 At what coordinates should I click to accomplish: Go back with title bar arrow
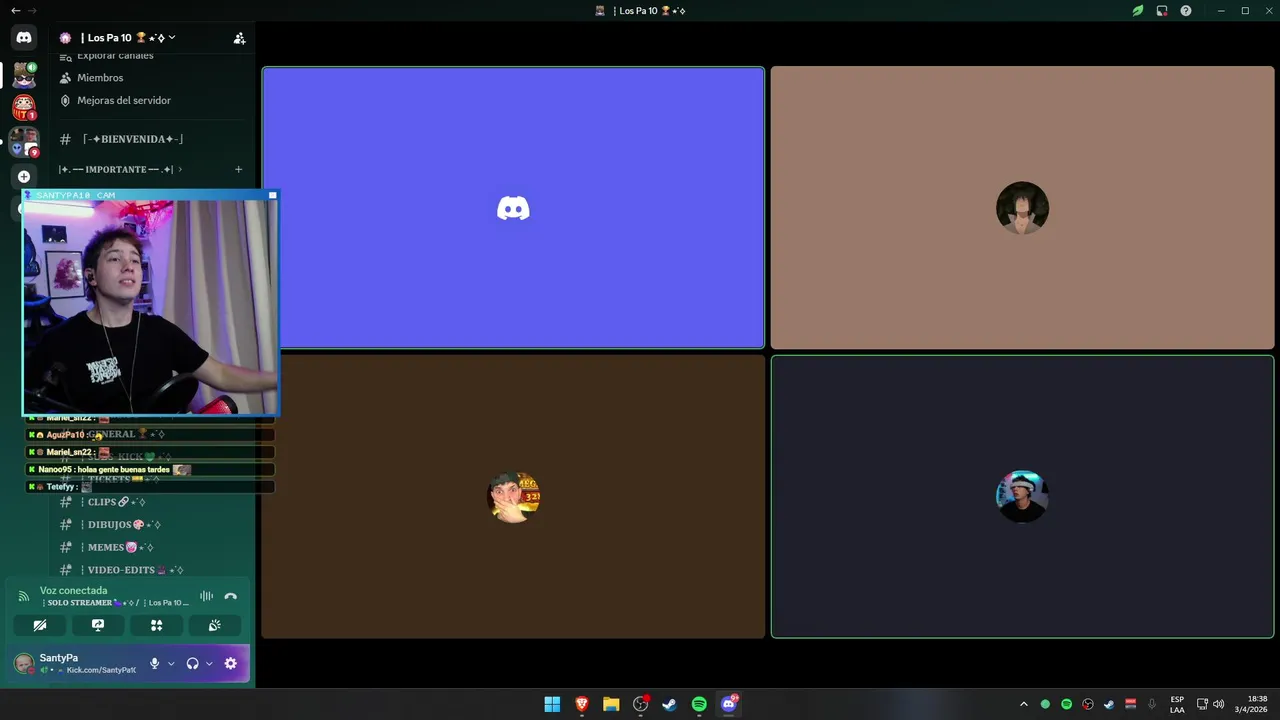[15, 10]
